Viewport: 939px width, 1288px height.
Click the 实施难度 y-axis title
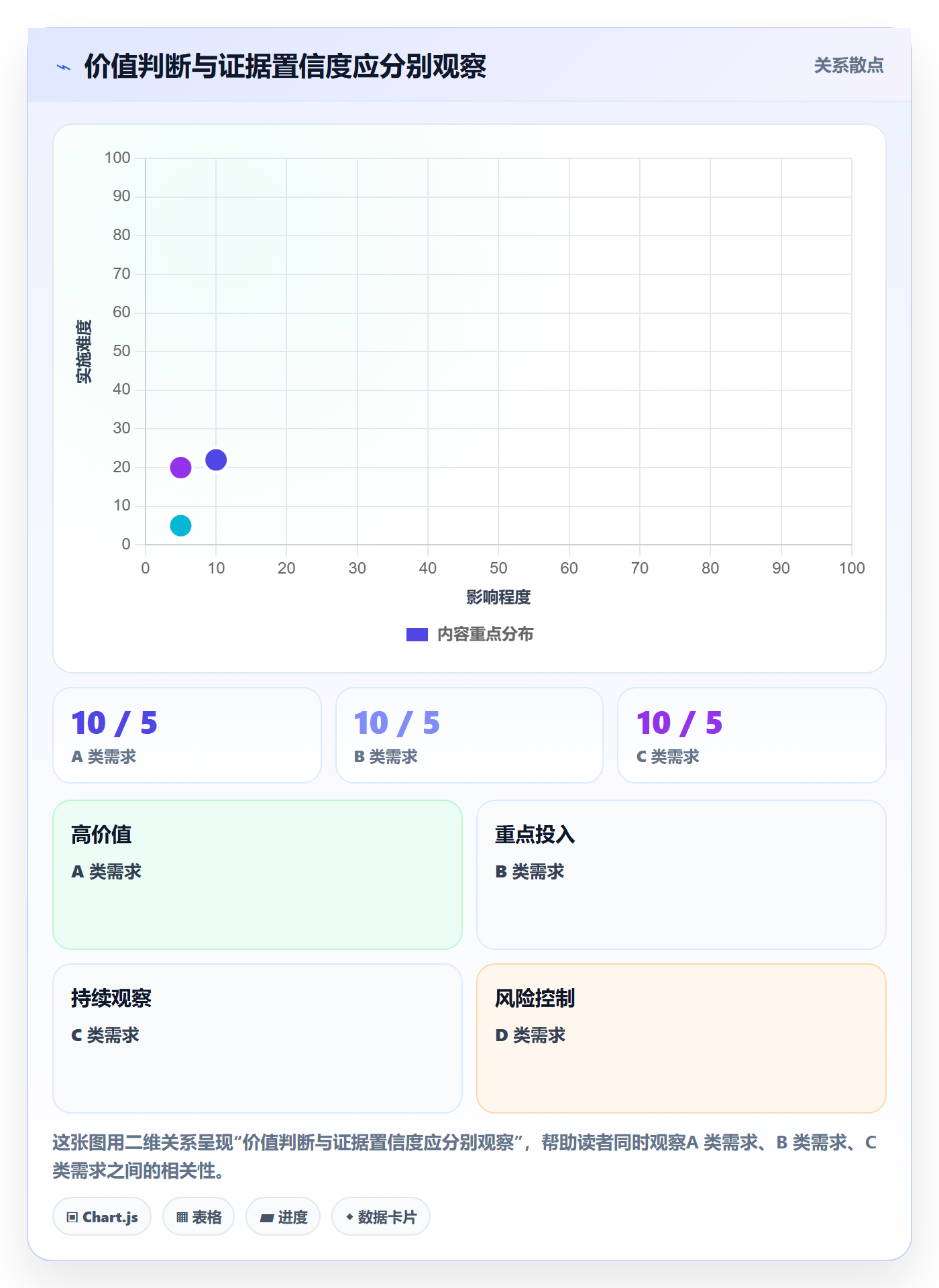coord(84,352)
